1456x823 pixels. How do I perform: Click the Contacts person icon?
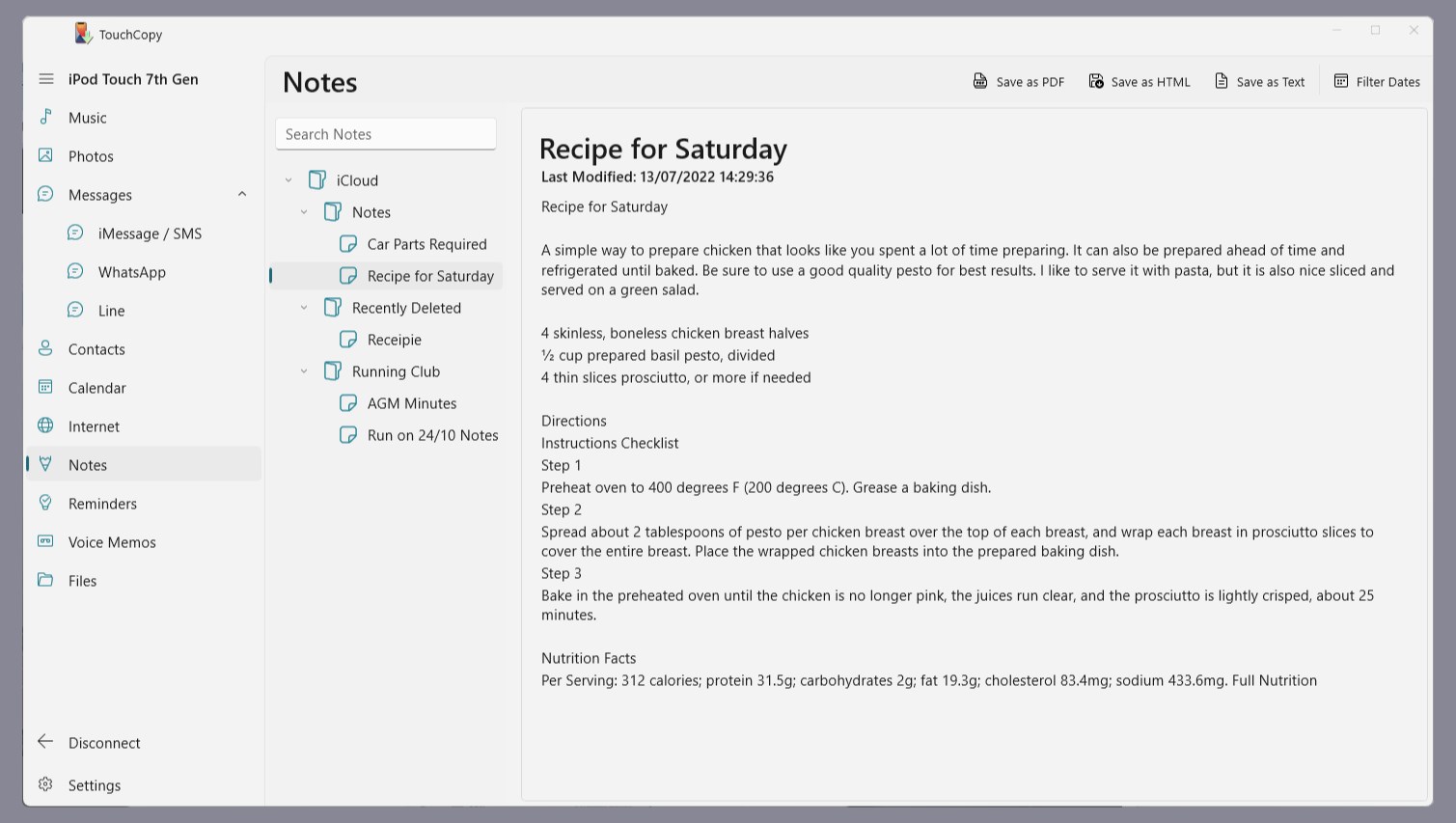pos(45,348)
